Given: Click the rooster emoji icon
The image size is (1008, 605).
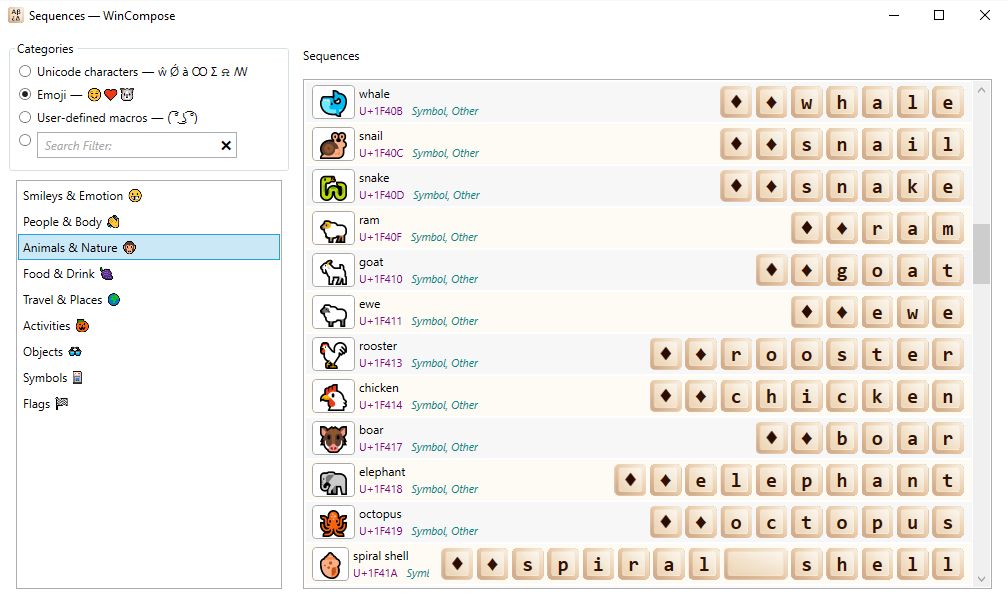Looking at the screenshot, I should (333, 354).
